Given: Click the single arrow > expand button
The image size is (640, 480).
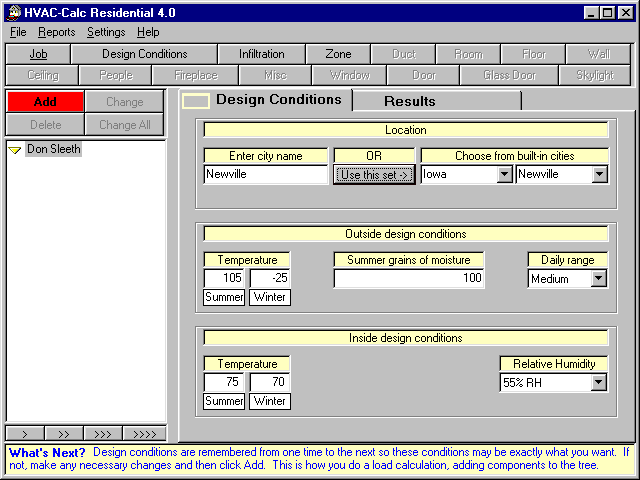Looking at the screenshot, I should pyautogui.click(x=25, y=433).
